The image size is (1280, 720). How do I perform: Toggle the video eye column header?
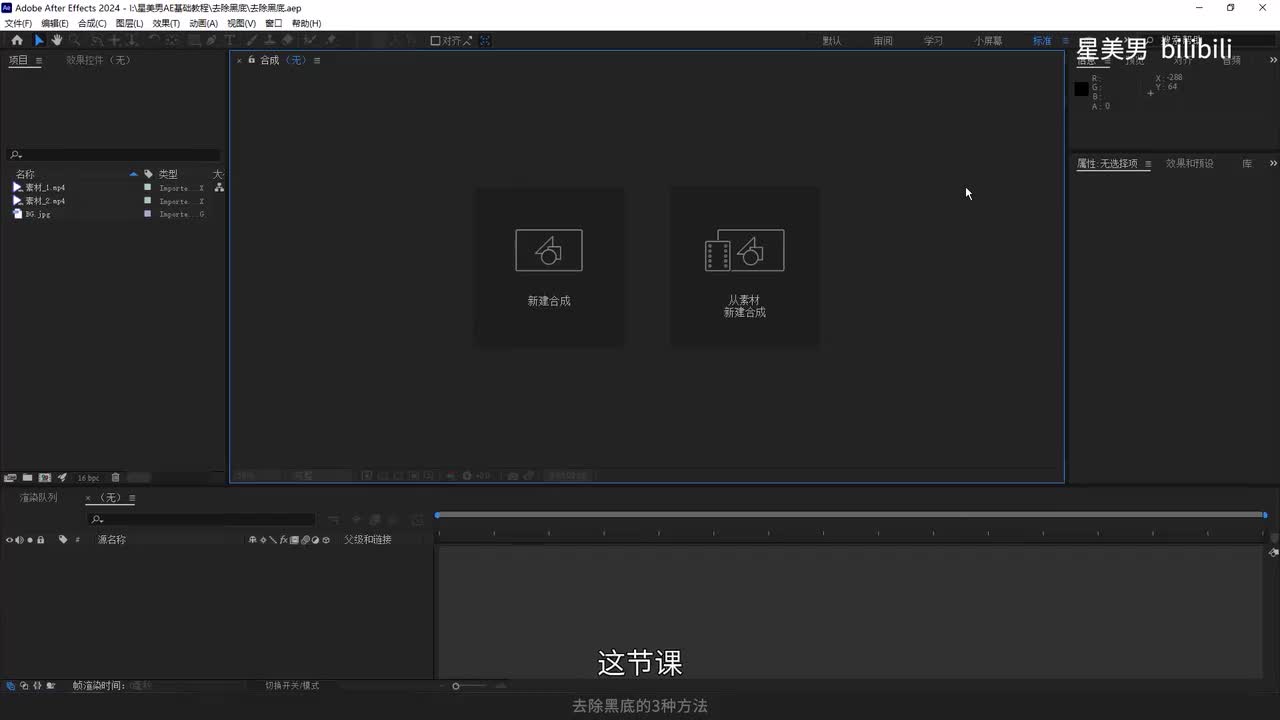[x=9, y=540]
